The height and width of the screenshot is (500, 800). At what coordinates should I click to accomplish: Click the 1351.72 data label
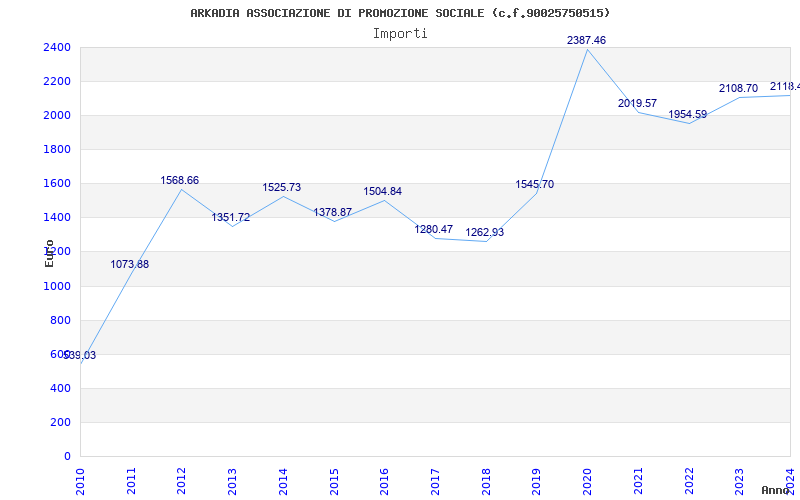coord(231,218)
